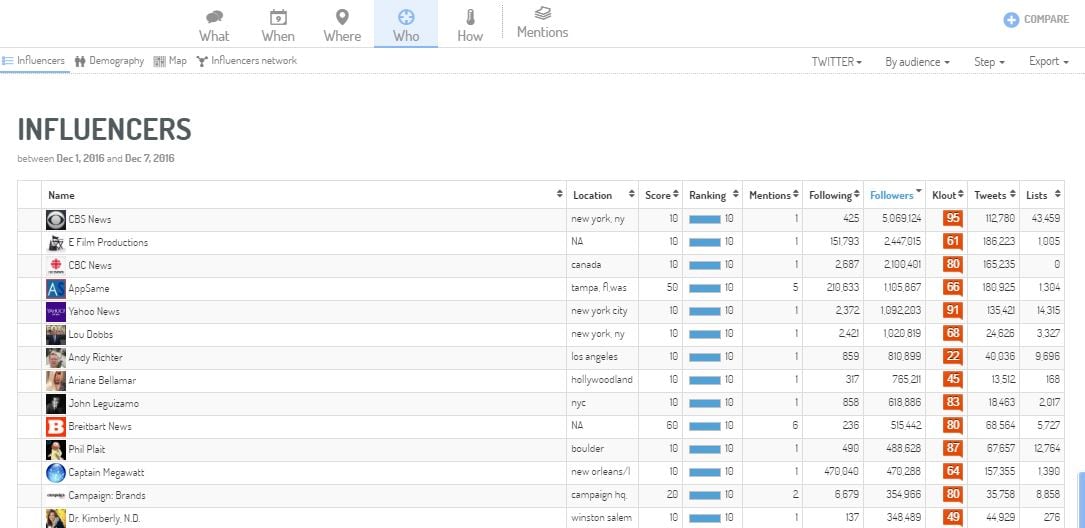Open the What speech bubble tab
This screenshot has width=1085, height=528.
(x=214, y=26)
